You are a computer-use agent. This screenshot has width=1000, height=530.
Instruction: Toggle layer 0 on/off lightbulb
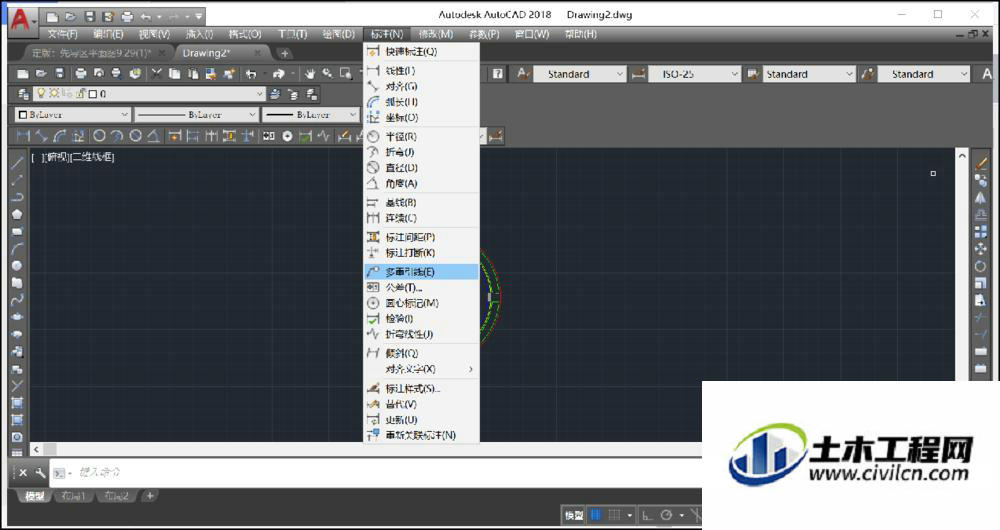(41, 94)
